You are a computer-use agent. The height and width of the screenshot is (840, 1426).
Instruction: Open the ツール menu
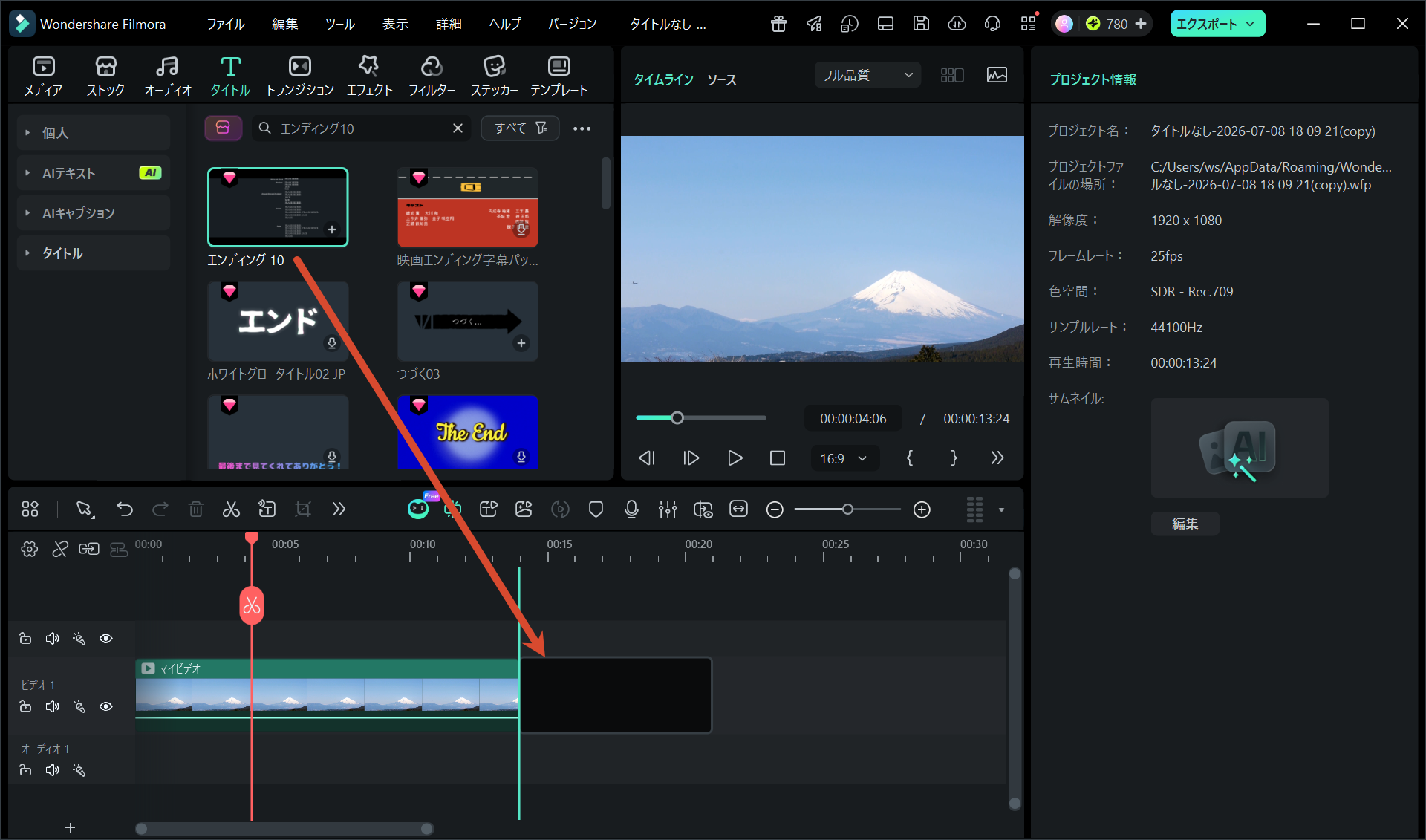coord(340,24)
